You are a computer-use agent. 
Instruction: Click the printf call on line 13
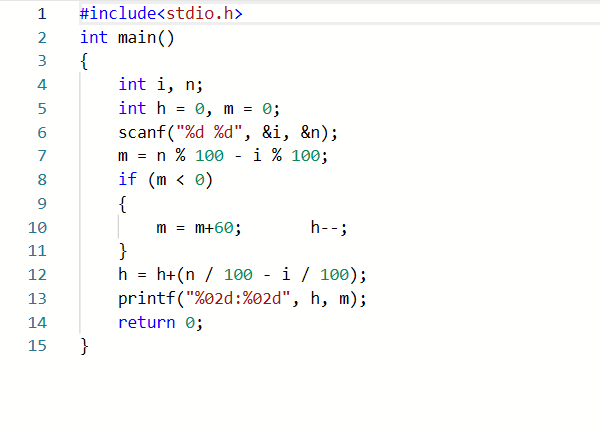click(242, 299)
